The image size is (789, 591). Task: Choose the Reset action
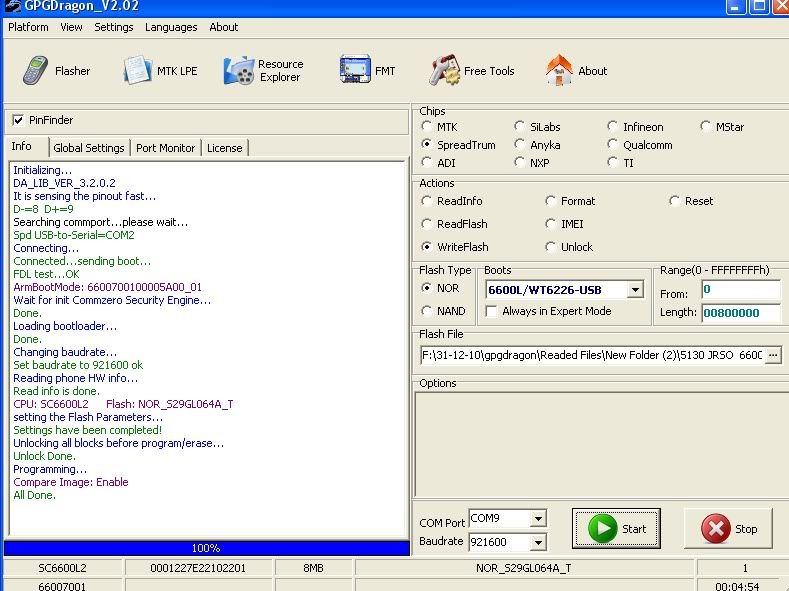click(674, 201)
